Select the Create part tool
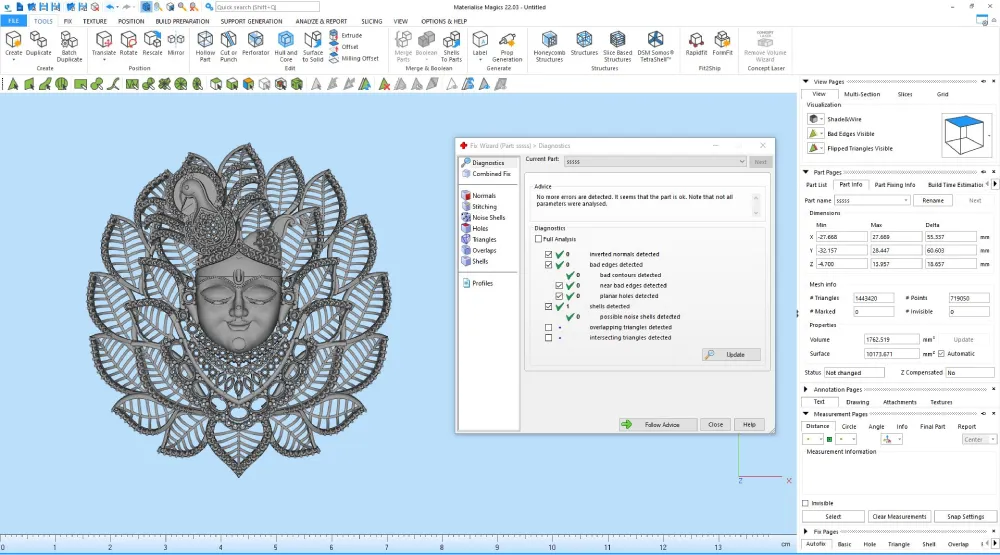Image resolution: width=1000 pixels, height=555 pixels. [x=13, y=43]
